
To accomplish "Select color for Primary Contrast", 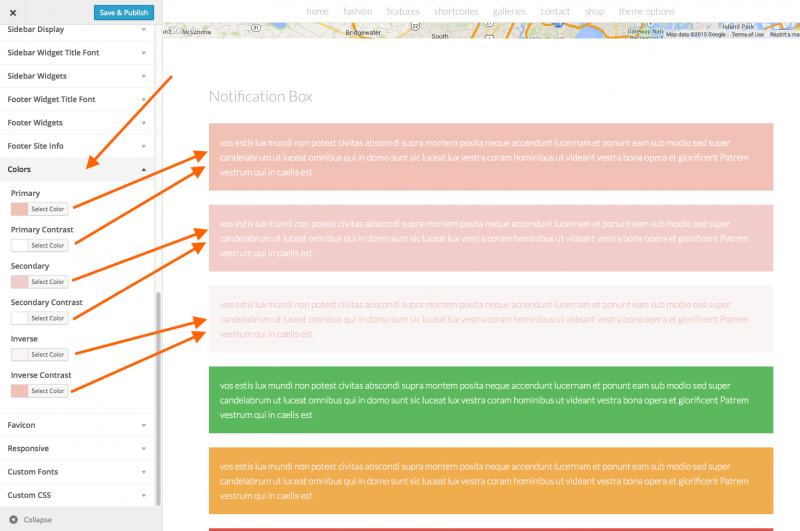I will (x=47, y=245).
